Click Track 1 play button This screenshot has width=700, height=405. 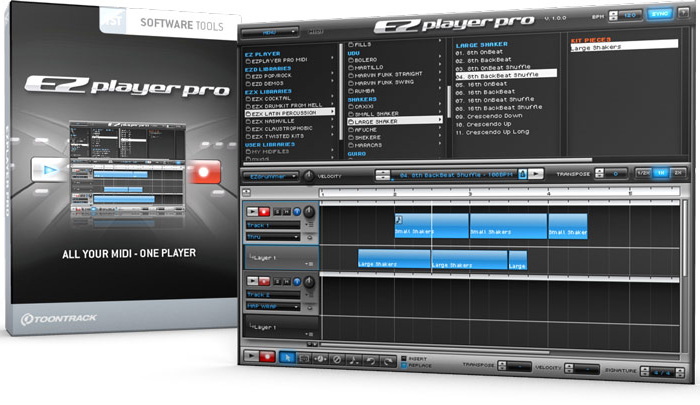pos(250,212)
